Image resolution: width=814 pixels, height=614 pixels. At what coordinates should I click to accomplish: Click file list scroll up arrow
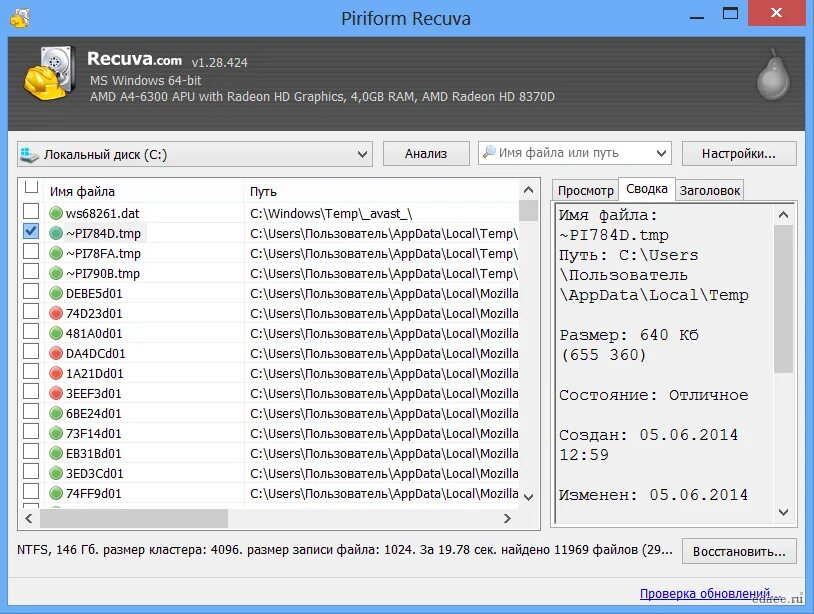pos(528,190)
